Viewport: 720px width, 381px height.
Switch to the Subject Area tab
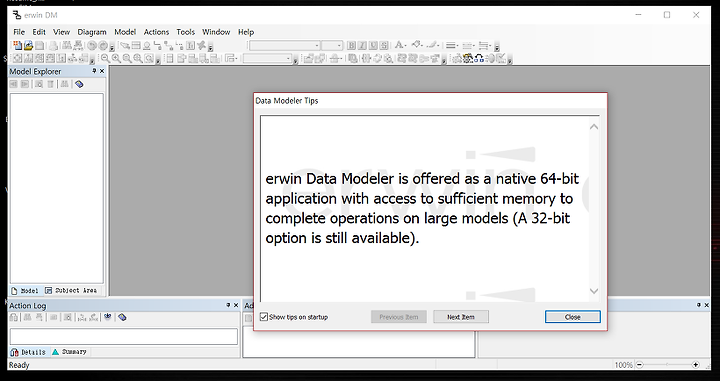pyautogui.click(x=71, y=291)
